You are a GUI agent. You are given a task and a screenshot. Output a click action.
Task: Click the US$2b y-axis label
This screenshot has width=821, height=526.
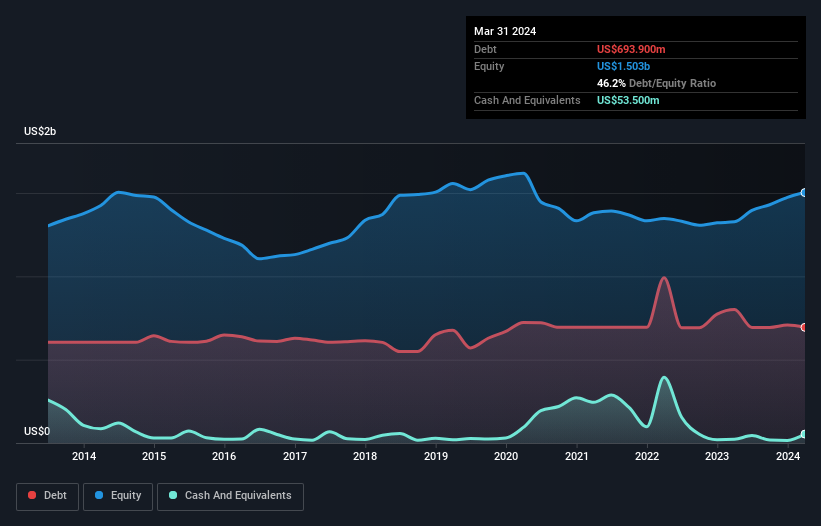coord(40,131)
